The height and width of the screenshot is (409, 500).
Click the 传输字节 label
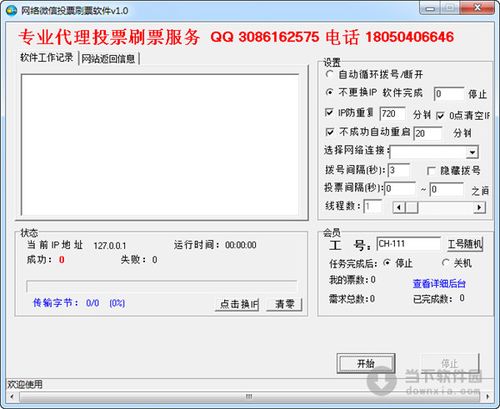tap(55, 303)
